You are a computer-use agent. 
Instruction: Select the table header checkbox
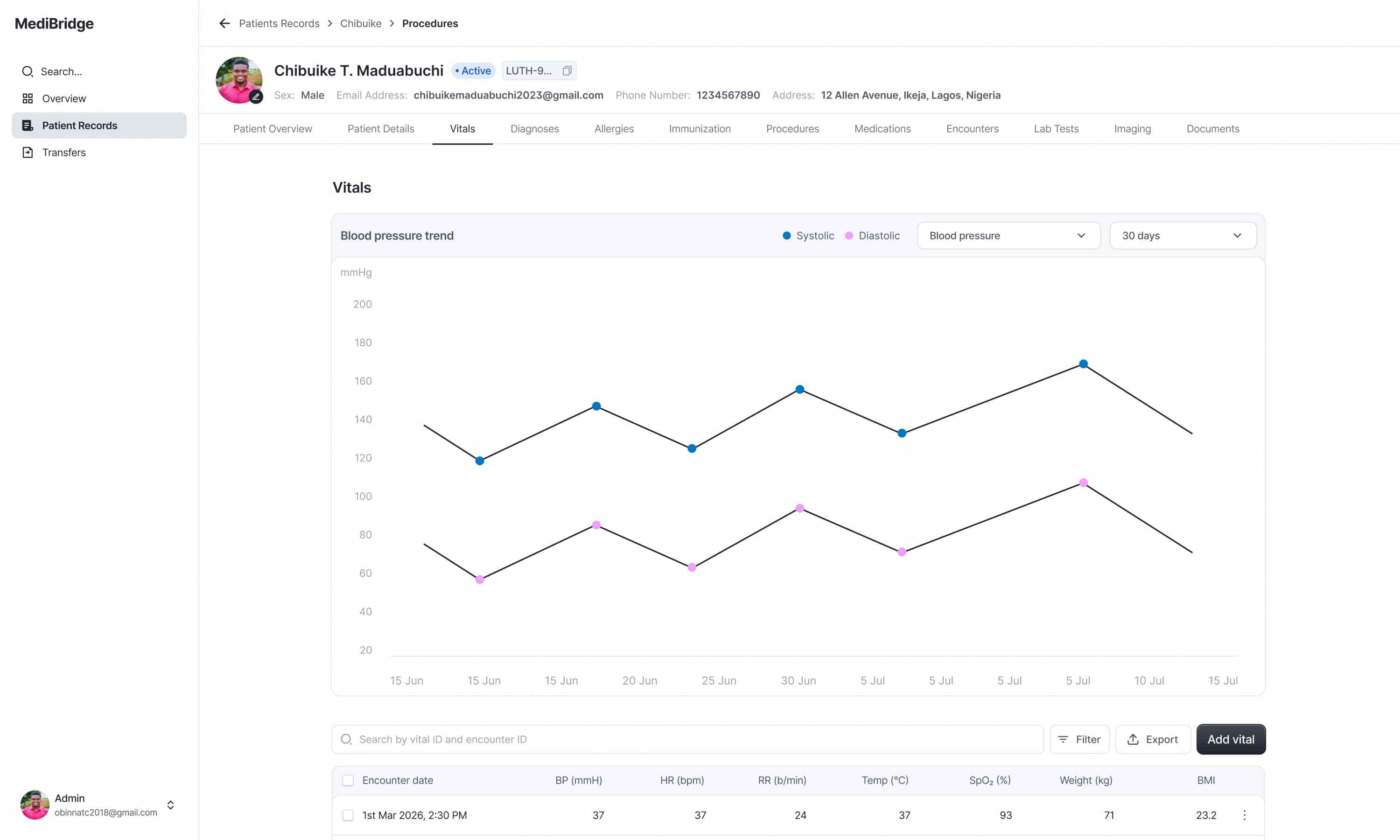[x=348, y=781]
